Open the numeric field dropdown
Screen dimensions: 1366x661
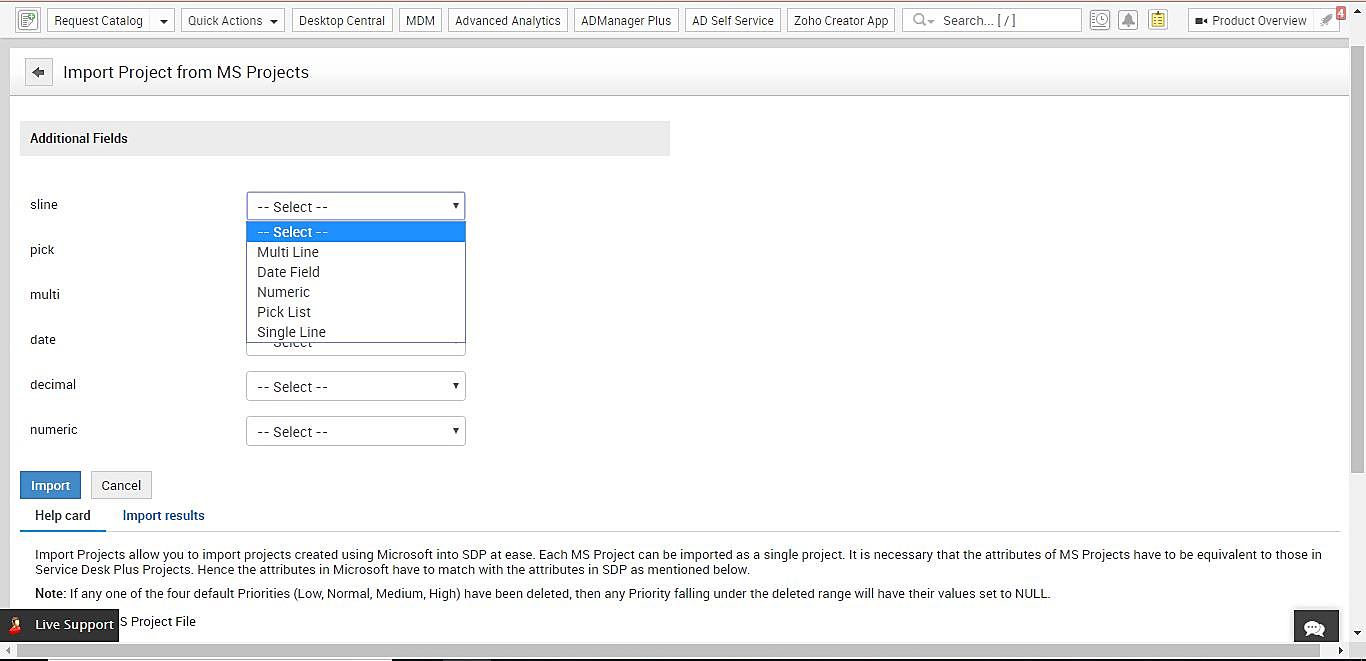pos(356,431)
